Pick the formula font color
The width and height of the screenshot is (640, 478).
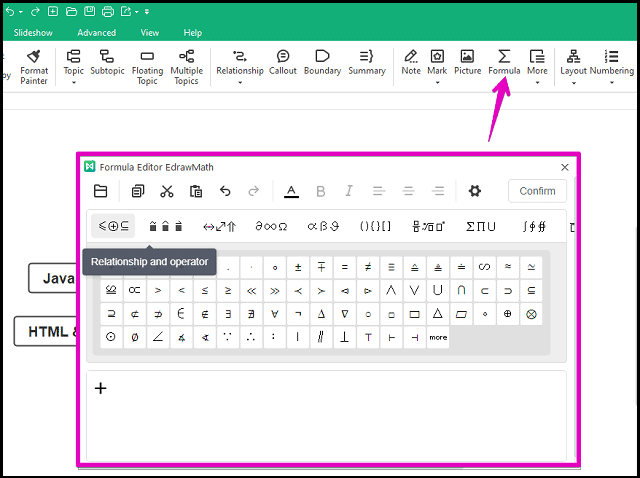click(x=291, y=191)
